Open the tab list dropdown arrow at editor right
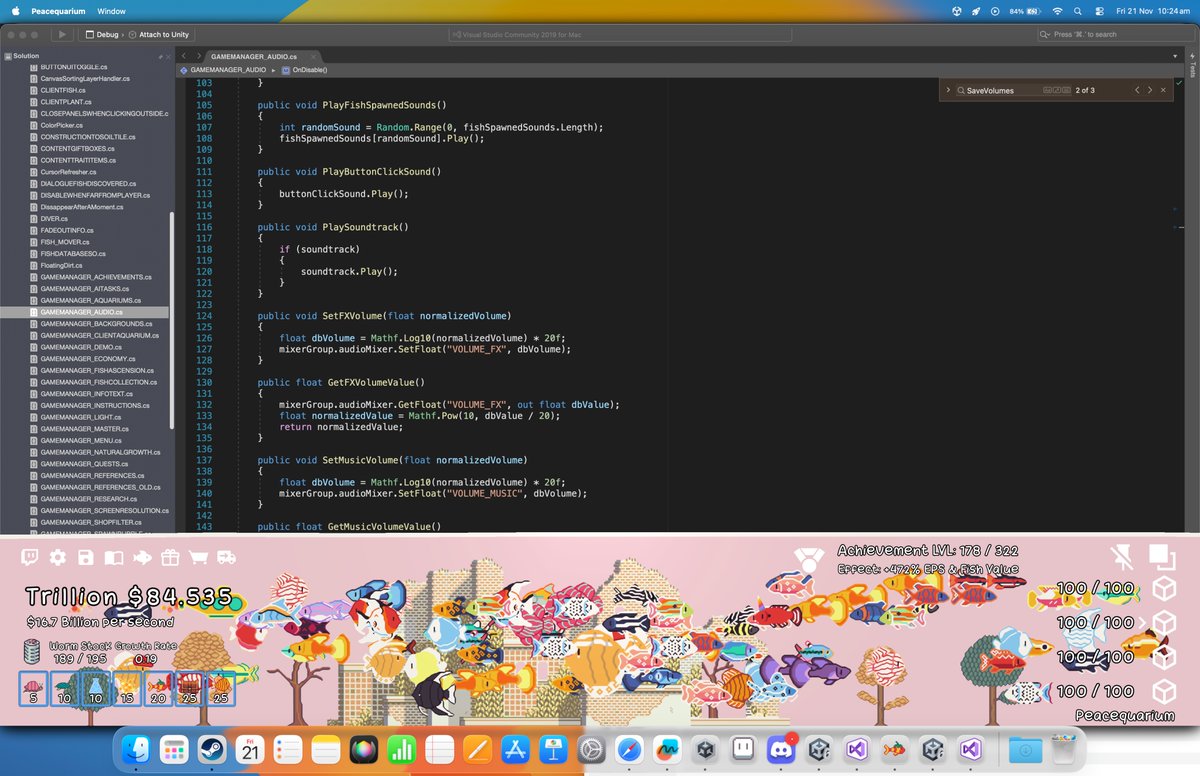Viewport: 1200px width, 776px height. click(x=1175, y=57)
